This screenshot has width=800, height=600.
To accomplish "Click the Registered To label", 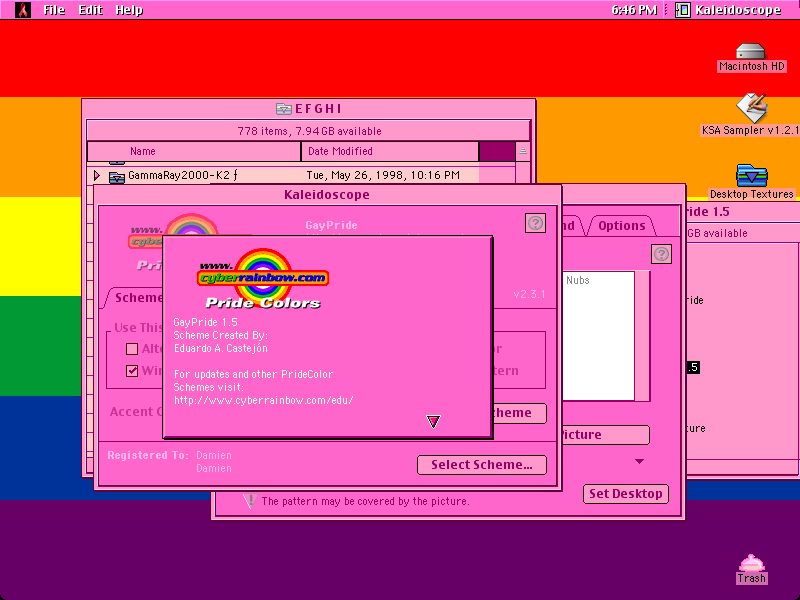I will tap(148, 455).
